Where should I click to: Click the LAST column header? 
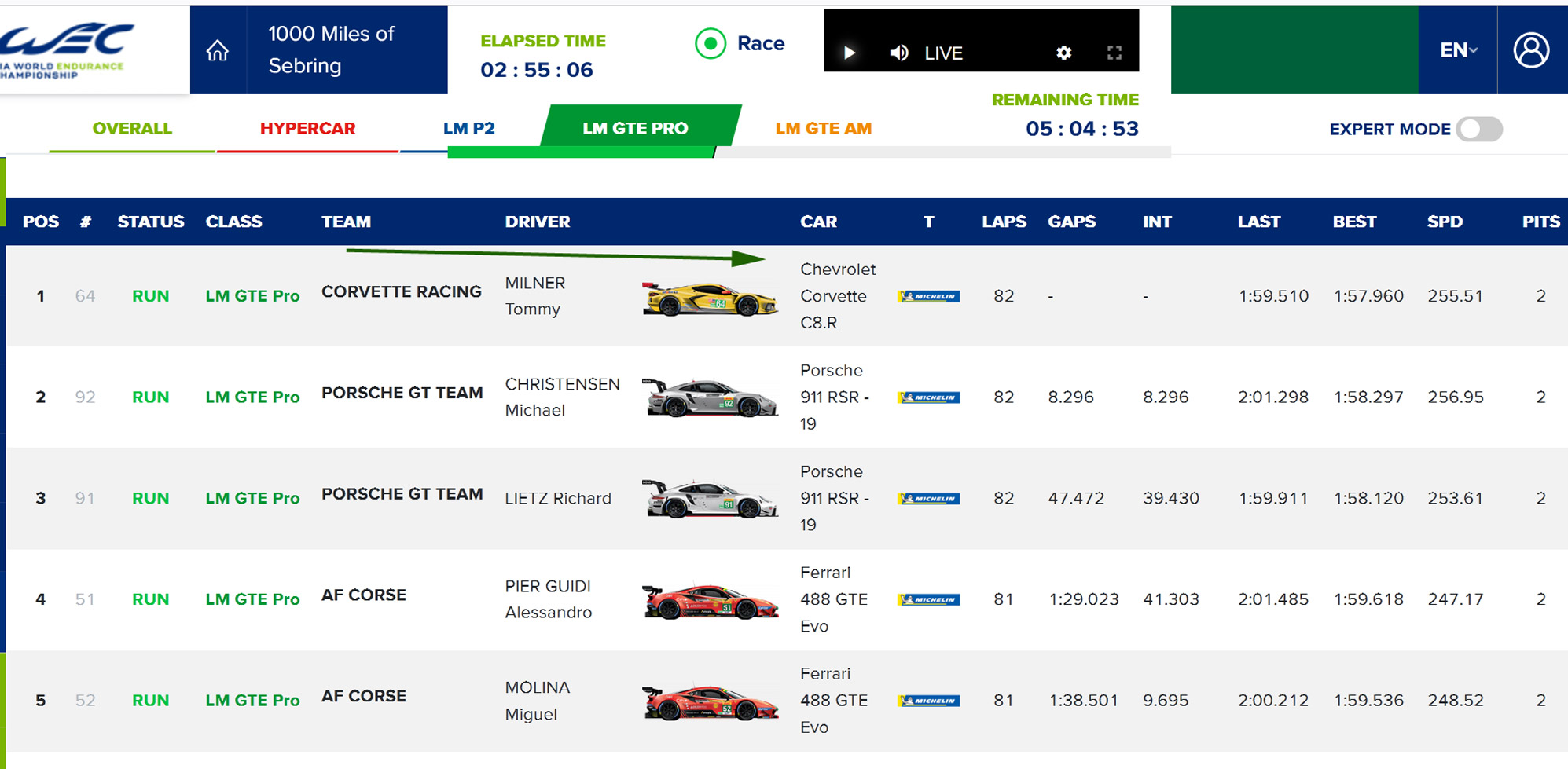click(1259, 222)
